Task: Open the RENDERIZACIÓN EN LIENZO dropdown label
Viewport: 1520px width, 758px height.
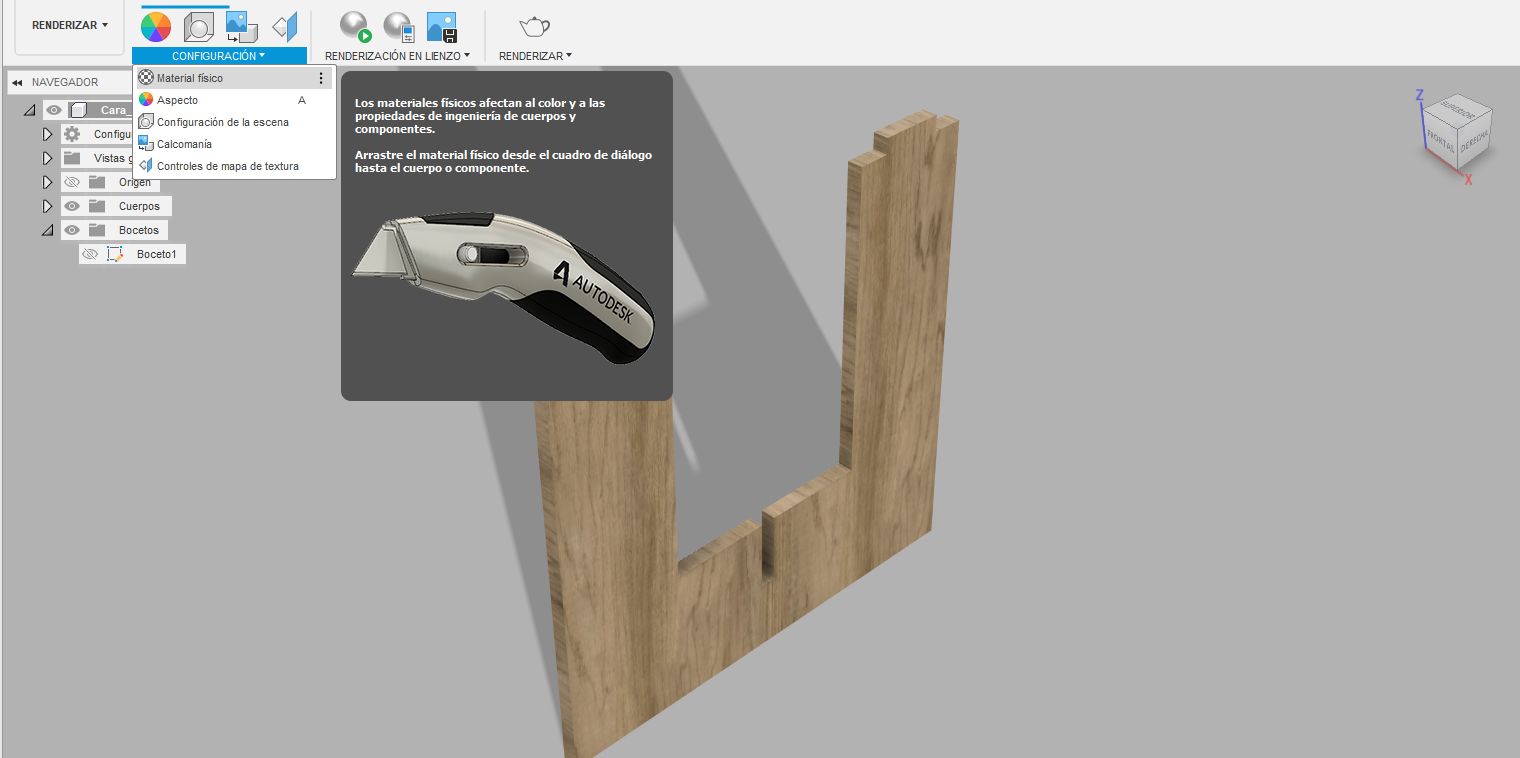Action: [398, 56]
